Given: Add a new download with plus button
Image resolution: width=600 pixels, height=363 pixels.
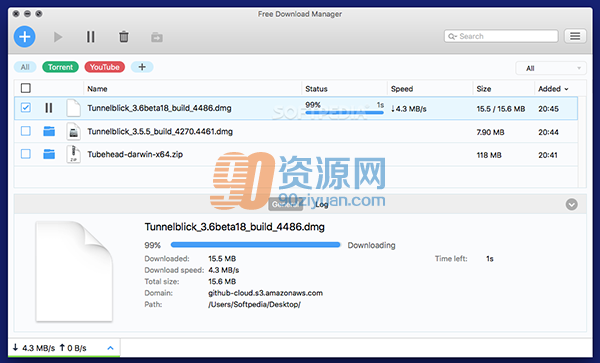Looking at the screenshot, I should [25, 37].
